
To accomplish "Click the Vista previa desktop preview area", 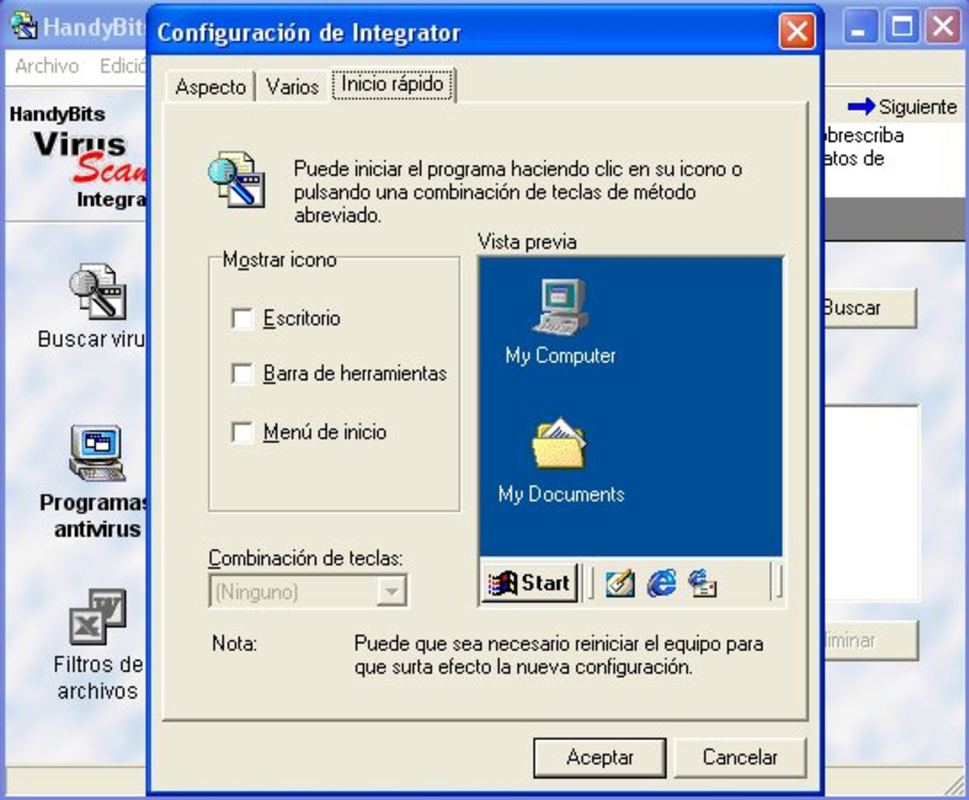I will pos(631,406).
